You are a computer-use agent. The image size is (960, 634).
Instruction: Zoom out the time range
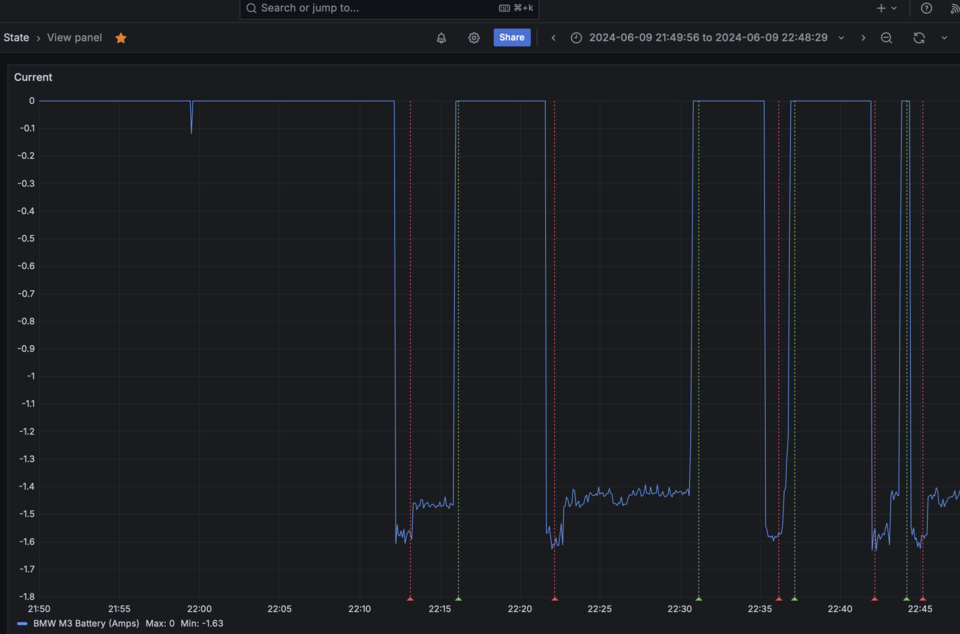tap(886, 38)
